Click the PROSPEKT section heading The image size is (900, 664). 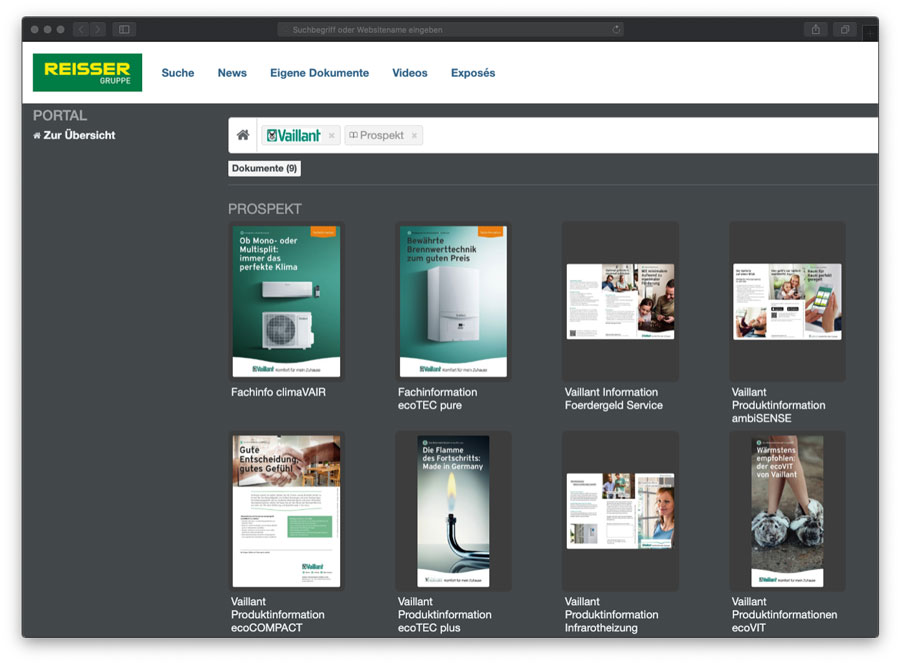pyautogui.click(x=265, y=209)
